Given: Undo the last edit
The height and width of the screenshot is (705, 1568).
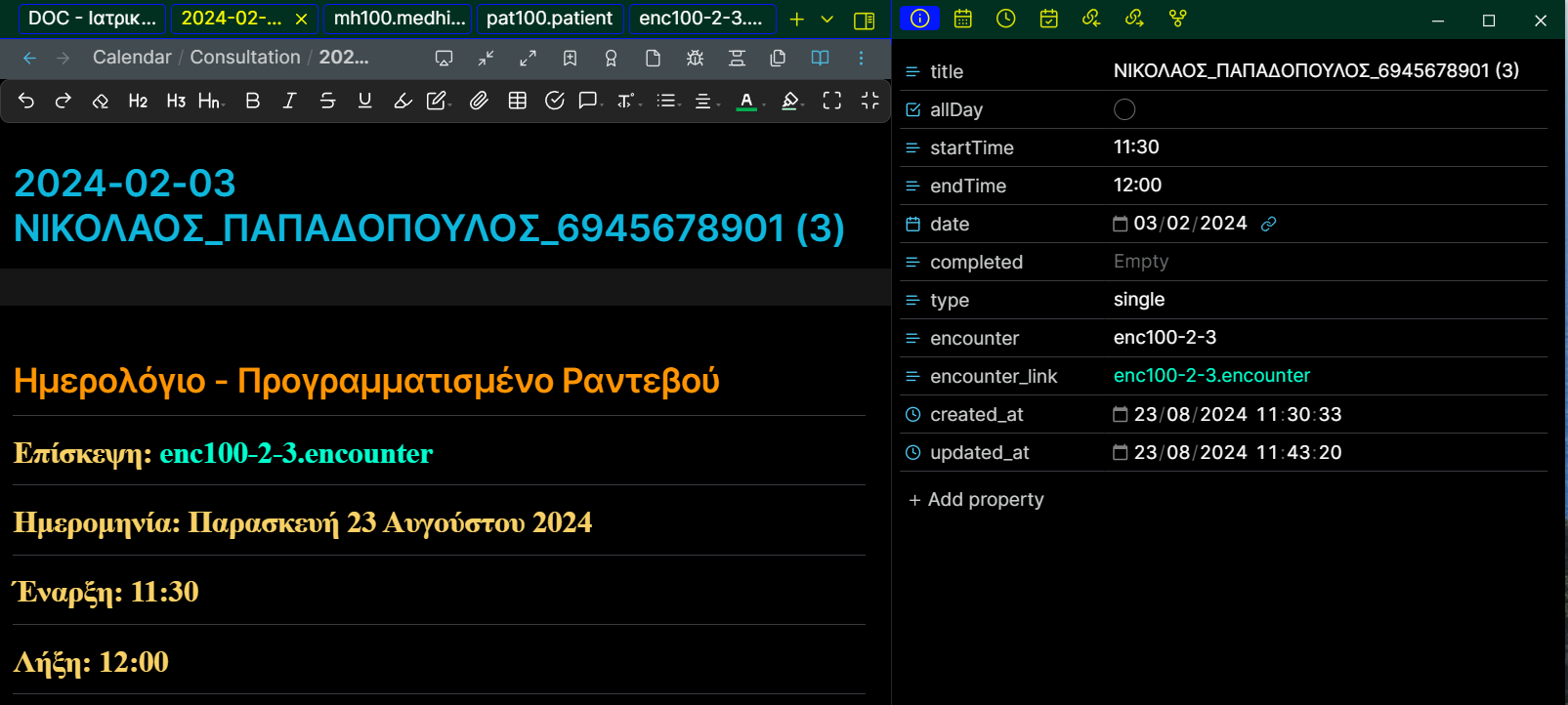Looking at the screenshot, I should (26, 101).
